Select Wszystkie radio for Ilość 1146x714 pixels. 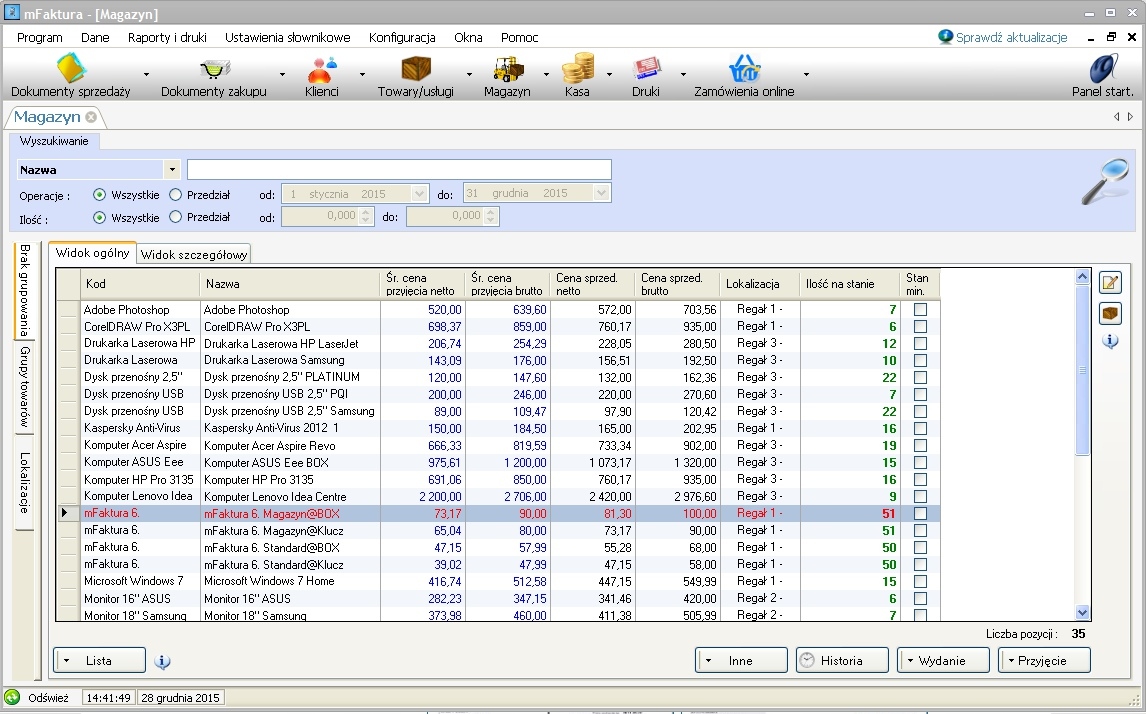[99, 217]
